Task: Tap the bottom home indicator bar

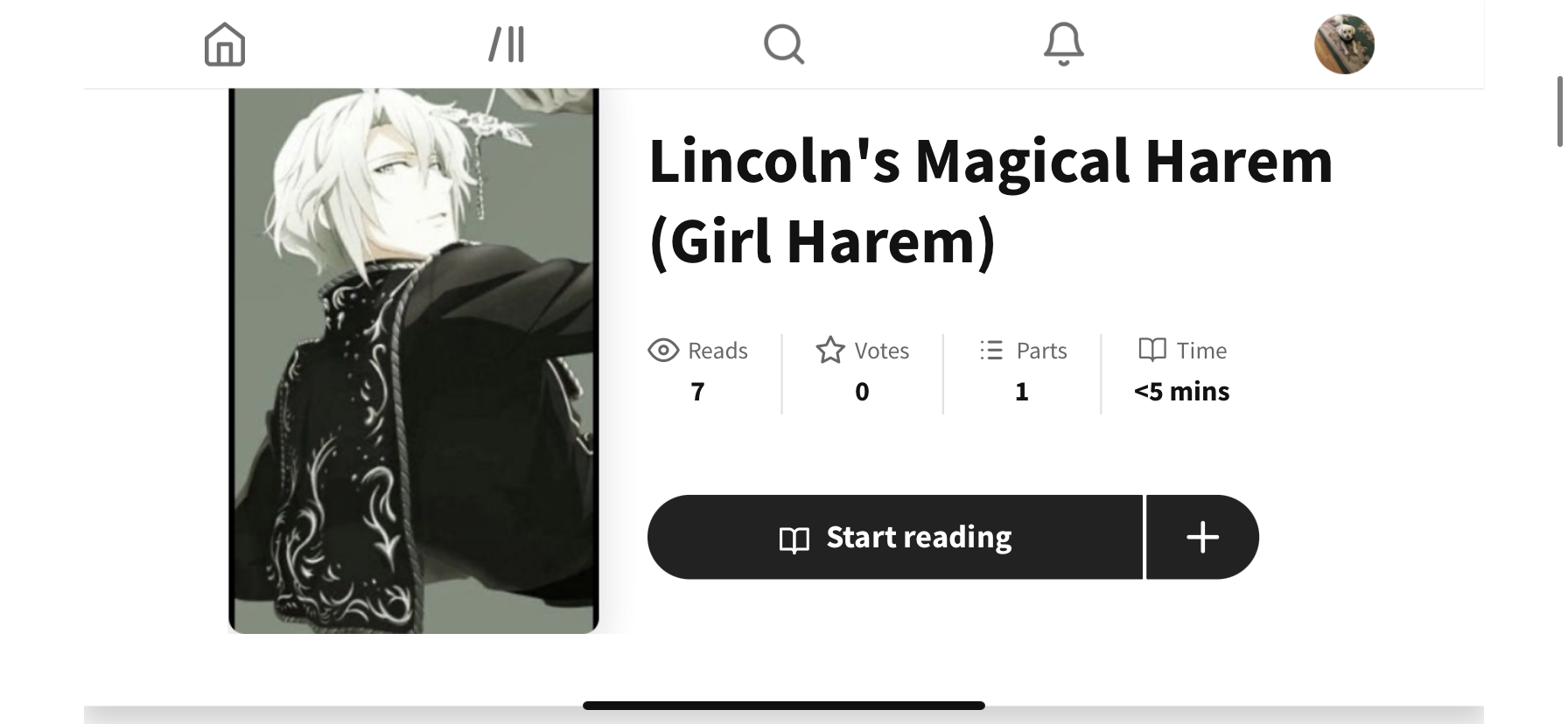Action: [784, 706]
